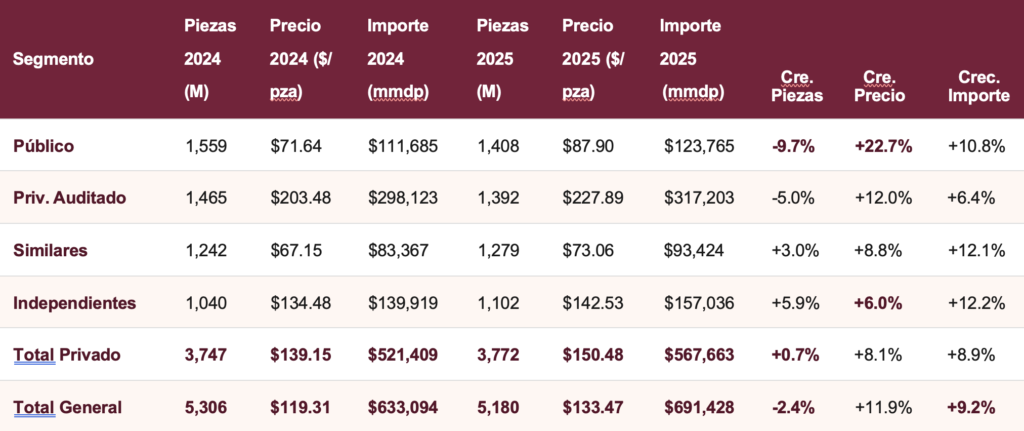The image size is (1024, 431).
Task: Click the Importe 2025 (mmdp) column header
Action: click(691, 59)
